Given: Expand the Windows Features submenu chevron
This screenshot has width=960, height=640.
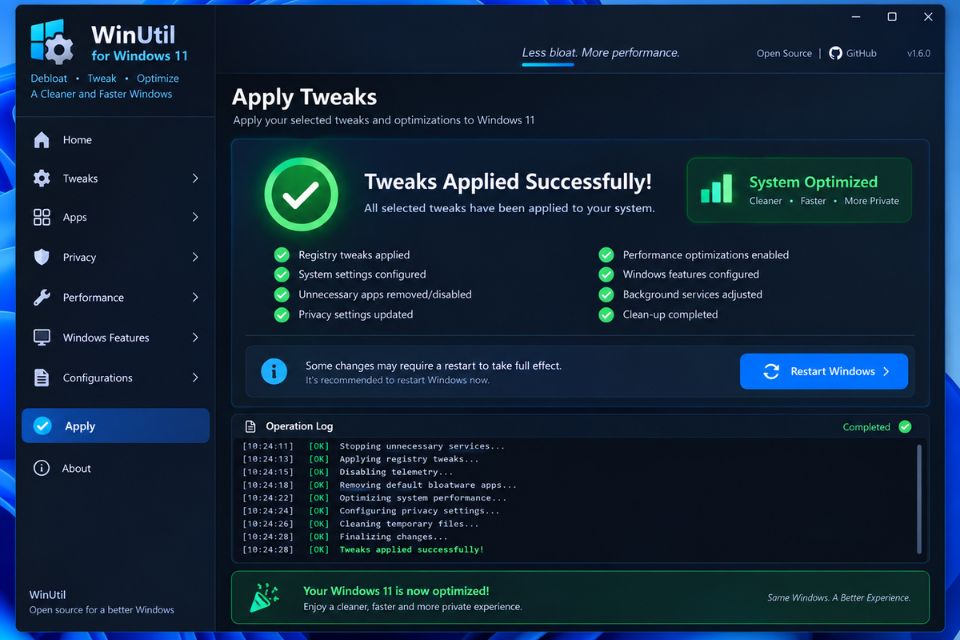Looking at the screenshot, I should pos(195,337).
